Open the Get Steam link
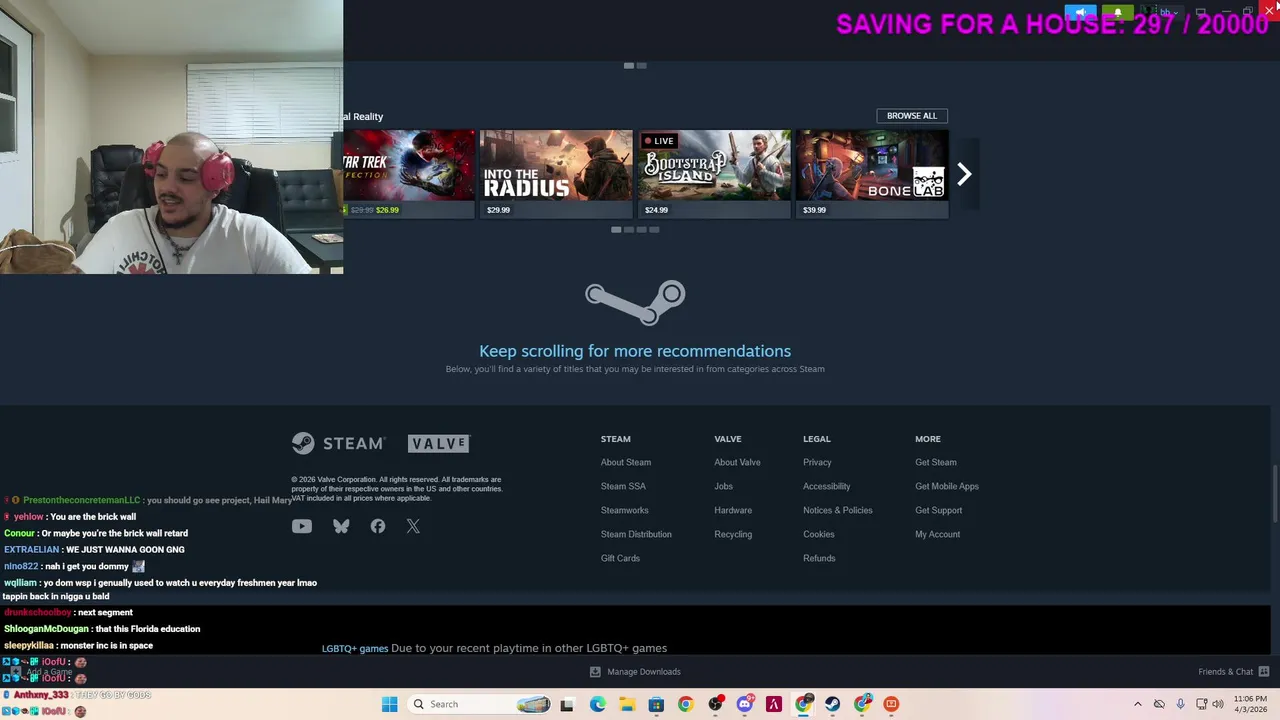Screen dimensions: 1280x720 (936, 462)
